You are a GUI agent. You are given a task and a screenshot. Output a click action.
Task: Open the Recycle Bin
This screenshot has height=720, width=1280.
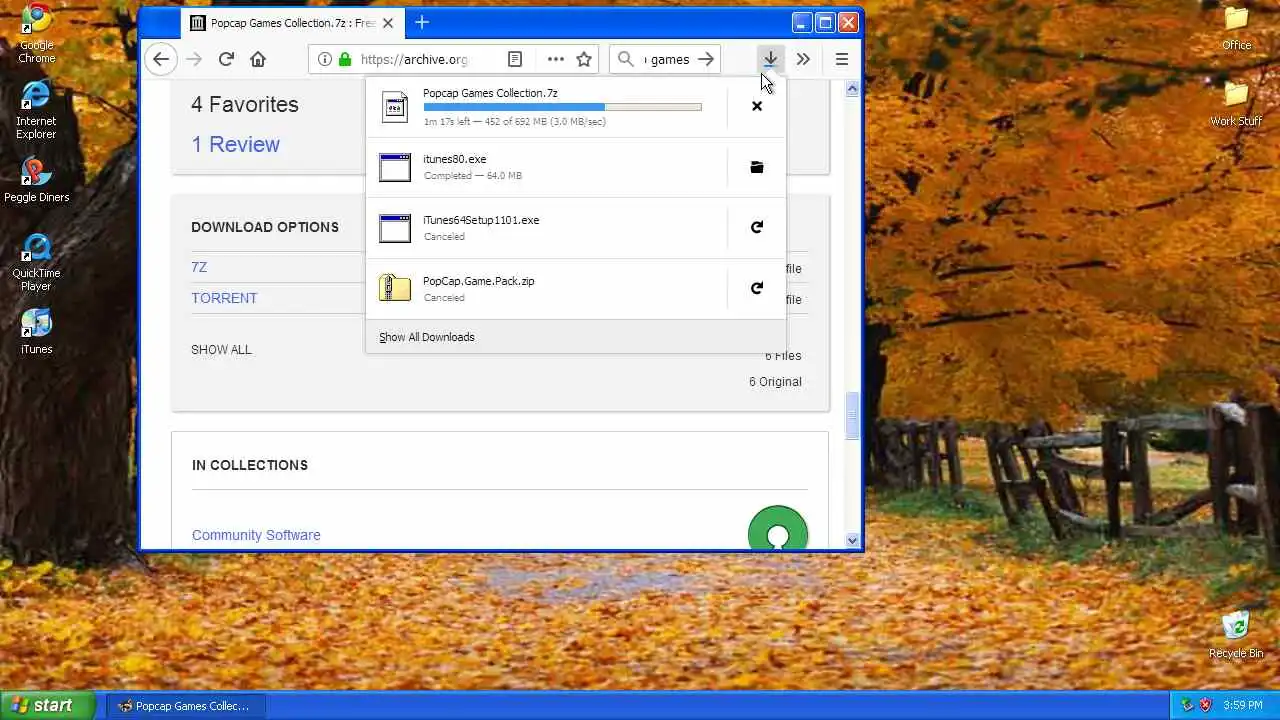pos(1236,634)
